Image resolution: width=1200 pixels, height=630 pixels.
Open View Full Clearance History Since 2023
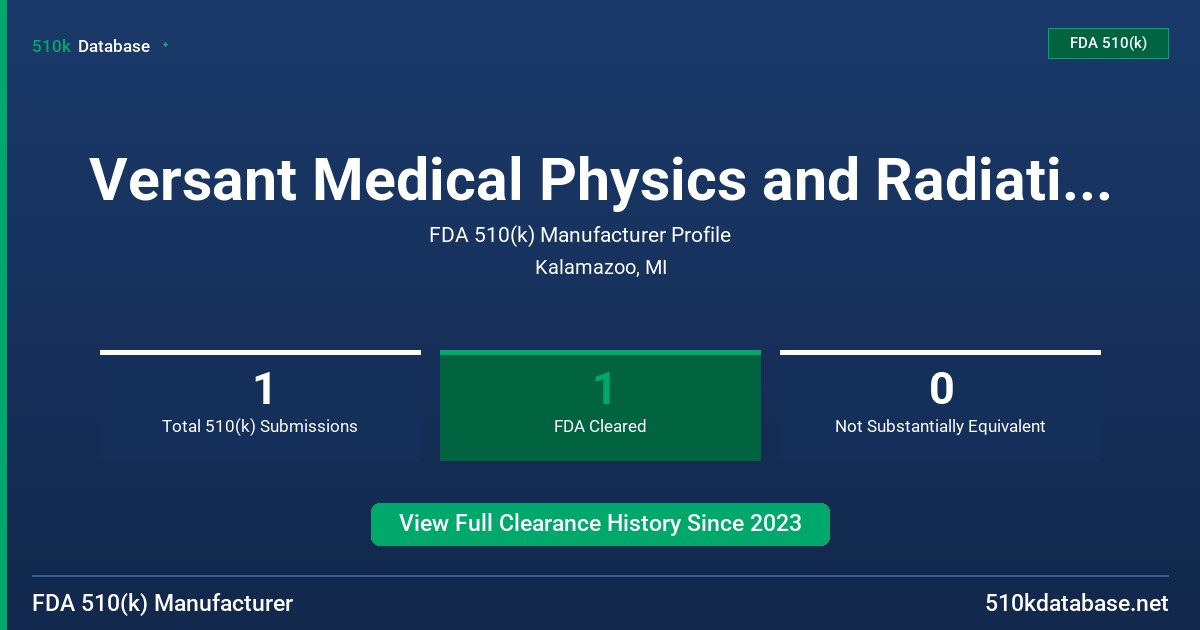(x=600, y=524)
